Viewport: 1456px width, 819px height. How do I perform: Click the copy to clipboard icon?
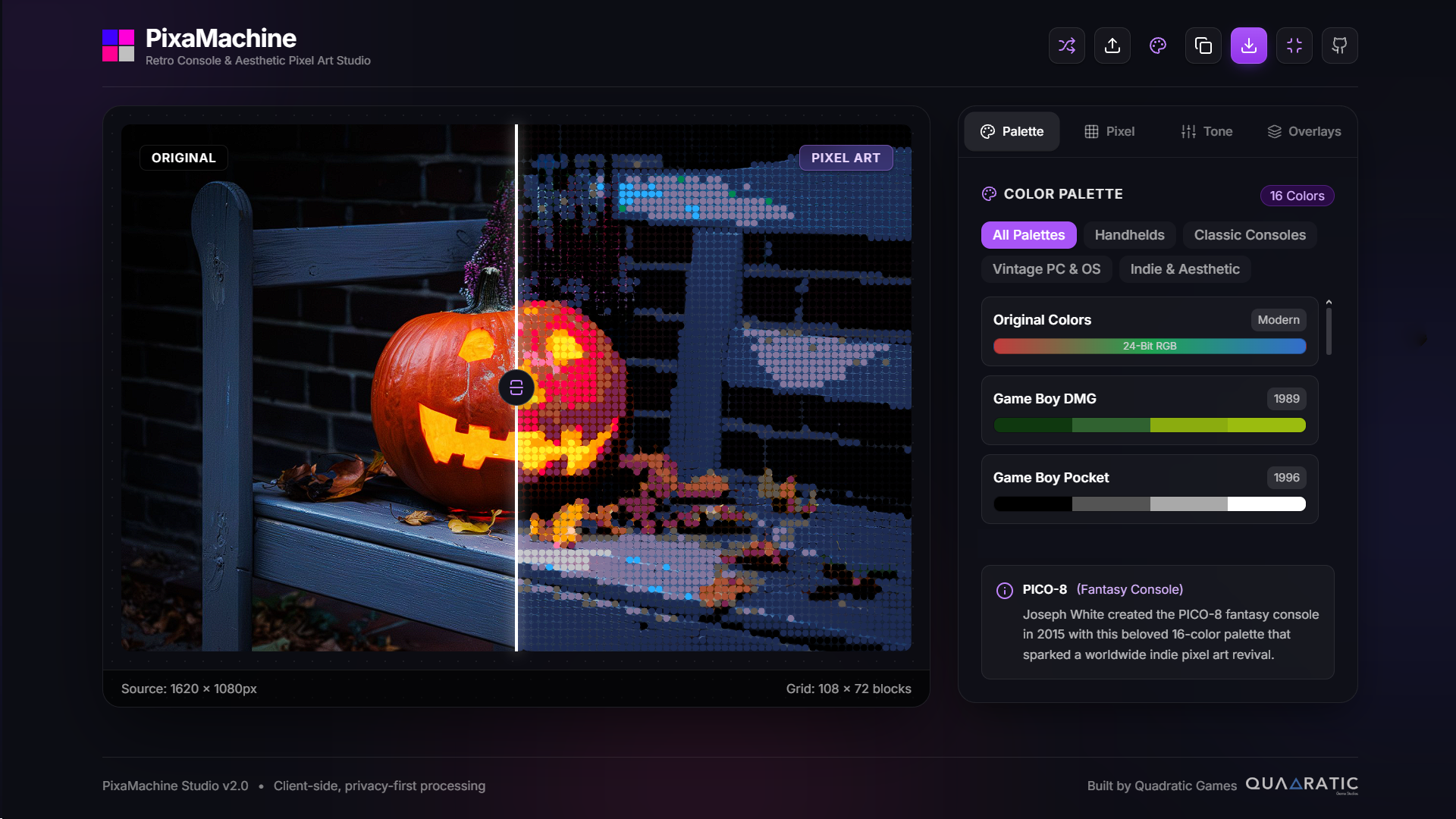click(x=1203, y=45)
